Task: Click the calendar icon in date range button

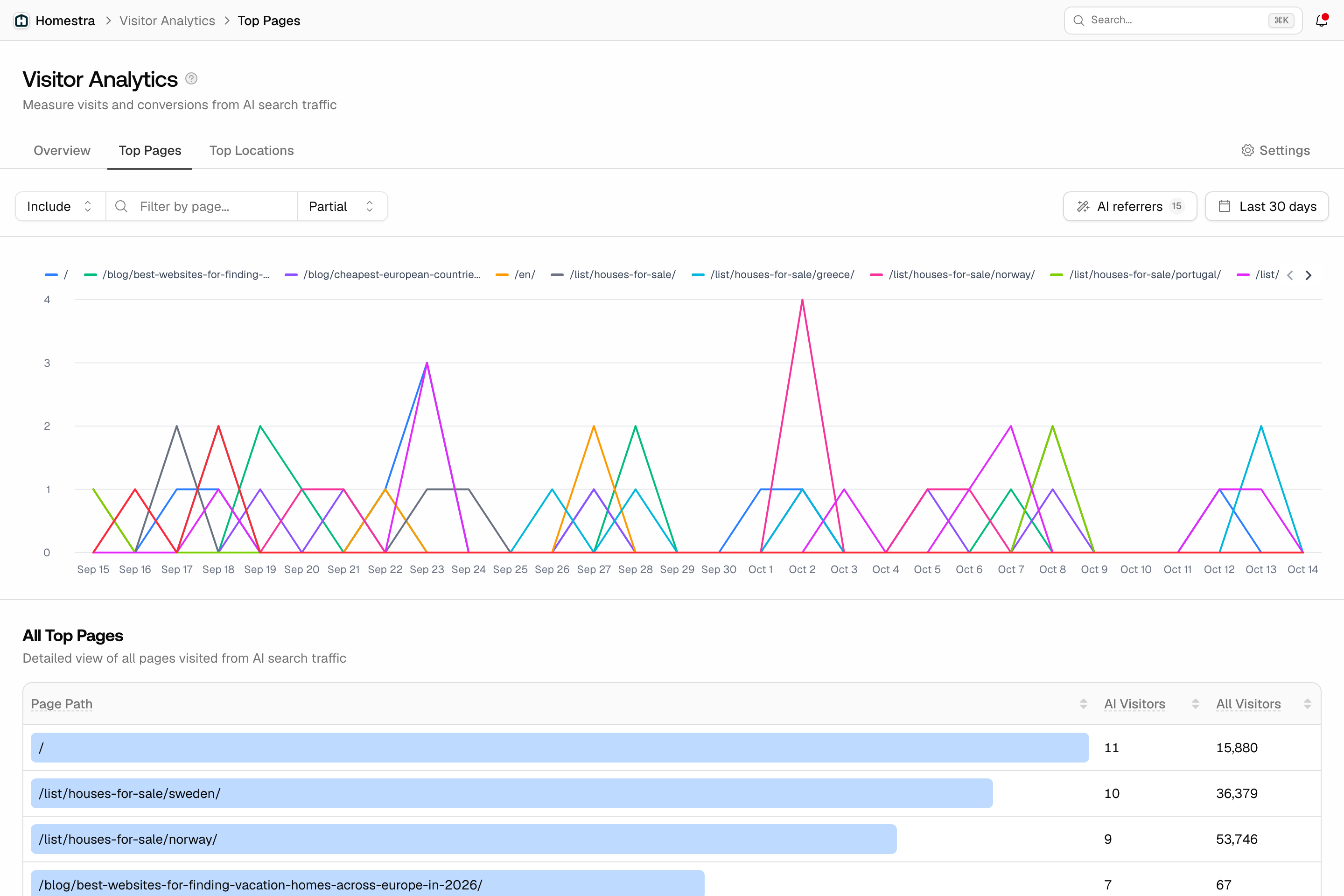Action: [1224, 206]
